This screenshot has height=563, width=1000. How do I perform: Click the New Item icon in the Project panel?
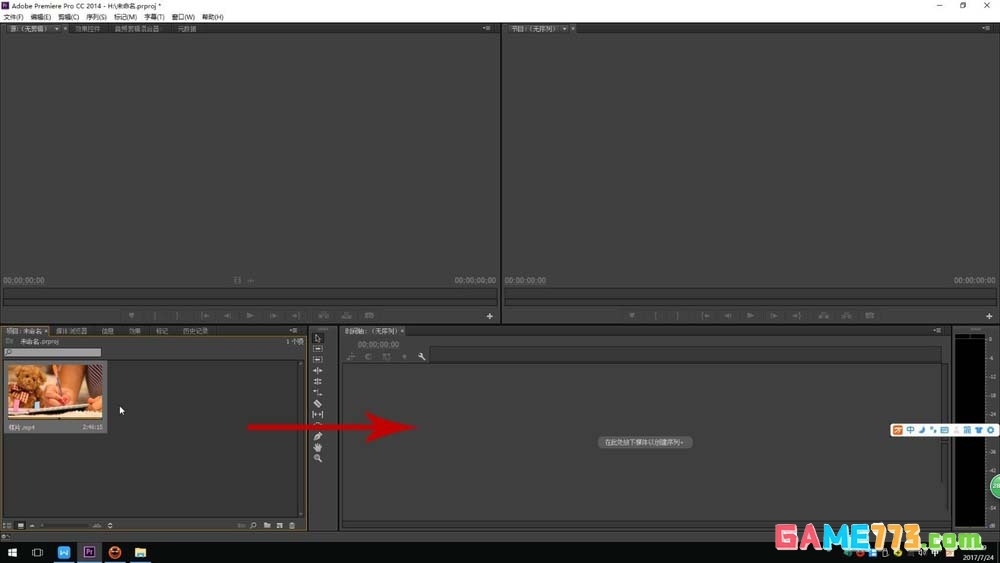point(279,525)
